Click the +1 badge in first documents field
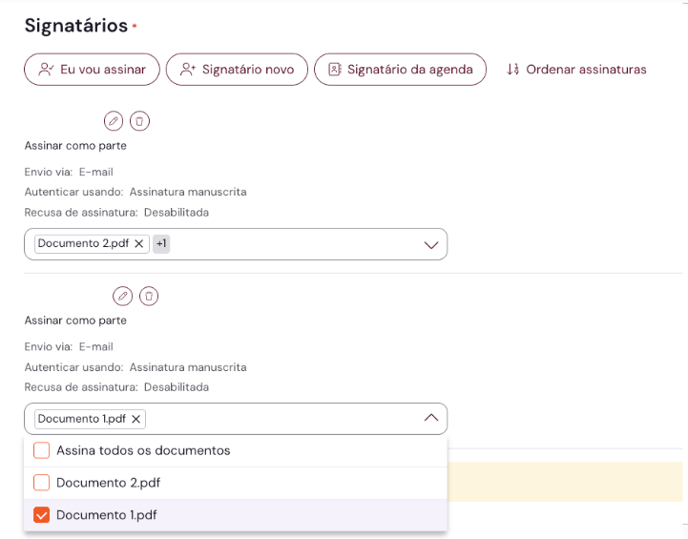 coord(161,244)
